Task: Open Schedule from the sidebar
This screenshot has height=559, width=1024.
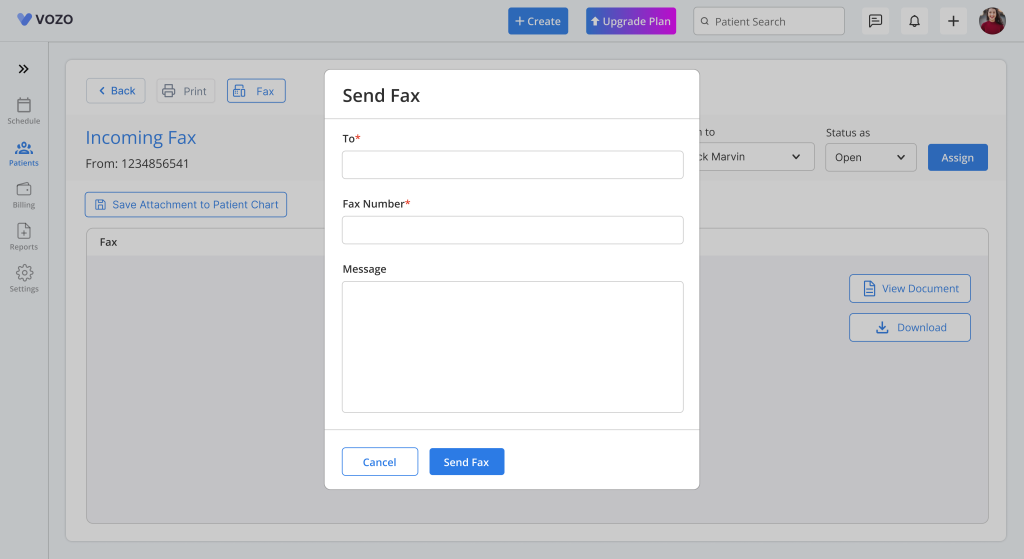Action: coord(24,111)
